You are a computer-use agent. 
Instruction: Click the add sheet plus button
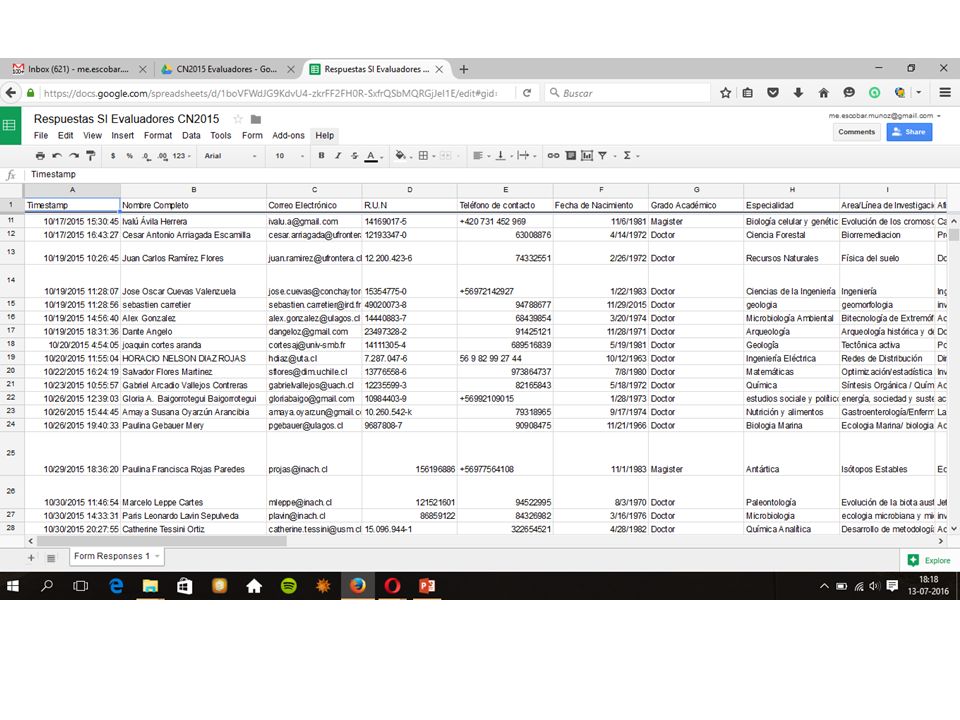click(31, 558)
